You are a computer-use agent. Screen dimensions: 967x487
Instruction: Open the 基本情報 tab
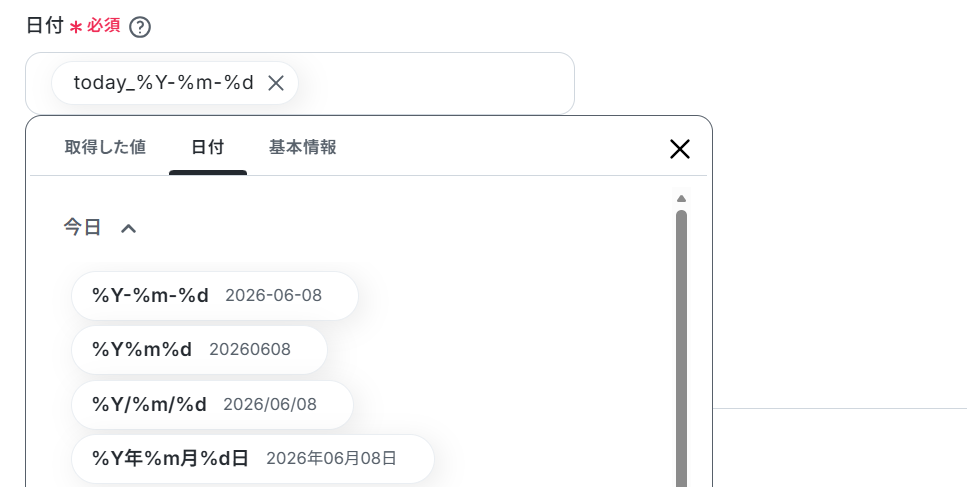[302, 147]
